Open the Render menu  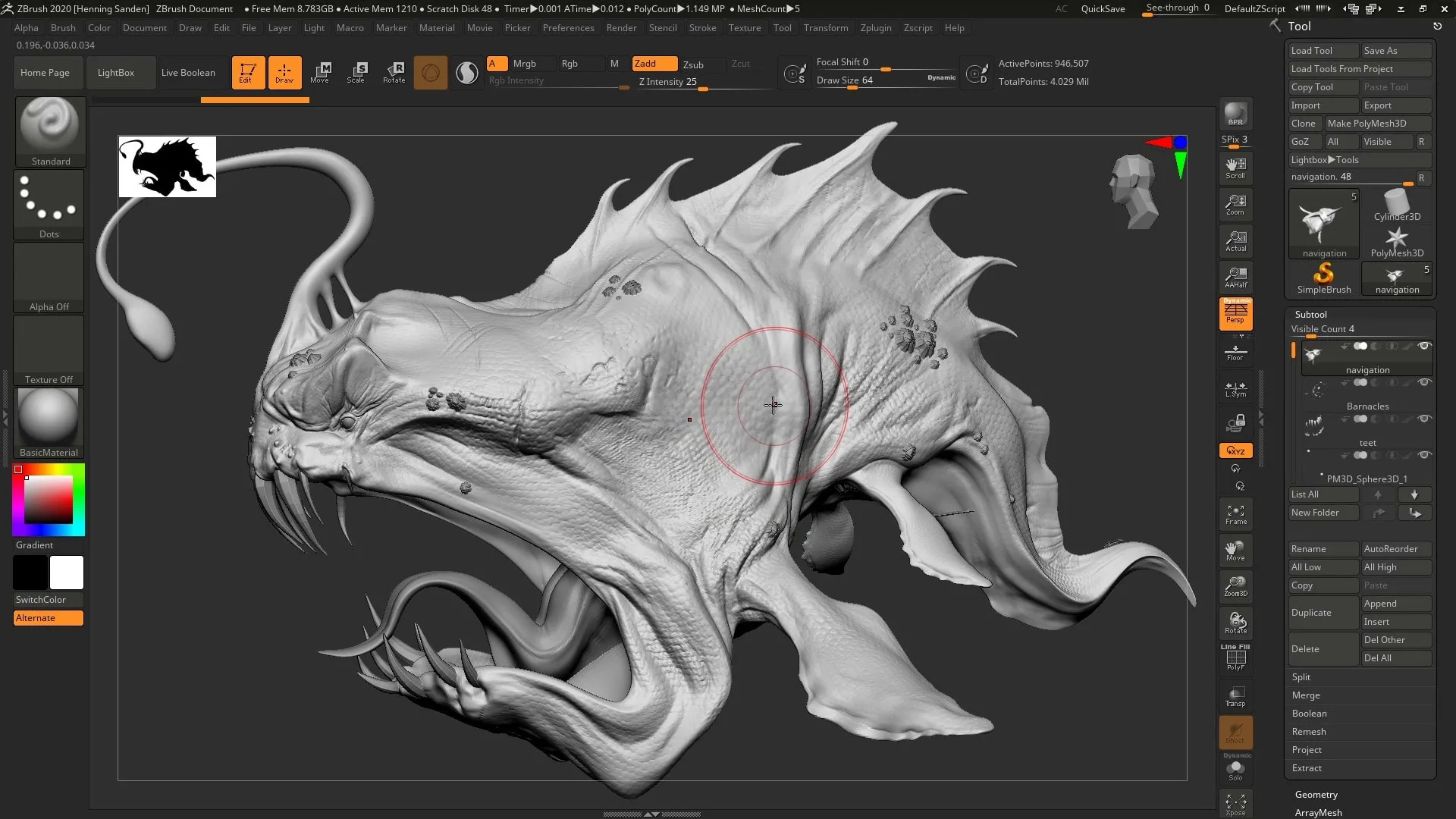(x=621, y=28)
